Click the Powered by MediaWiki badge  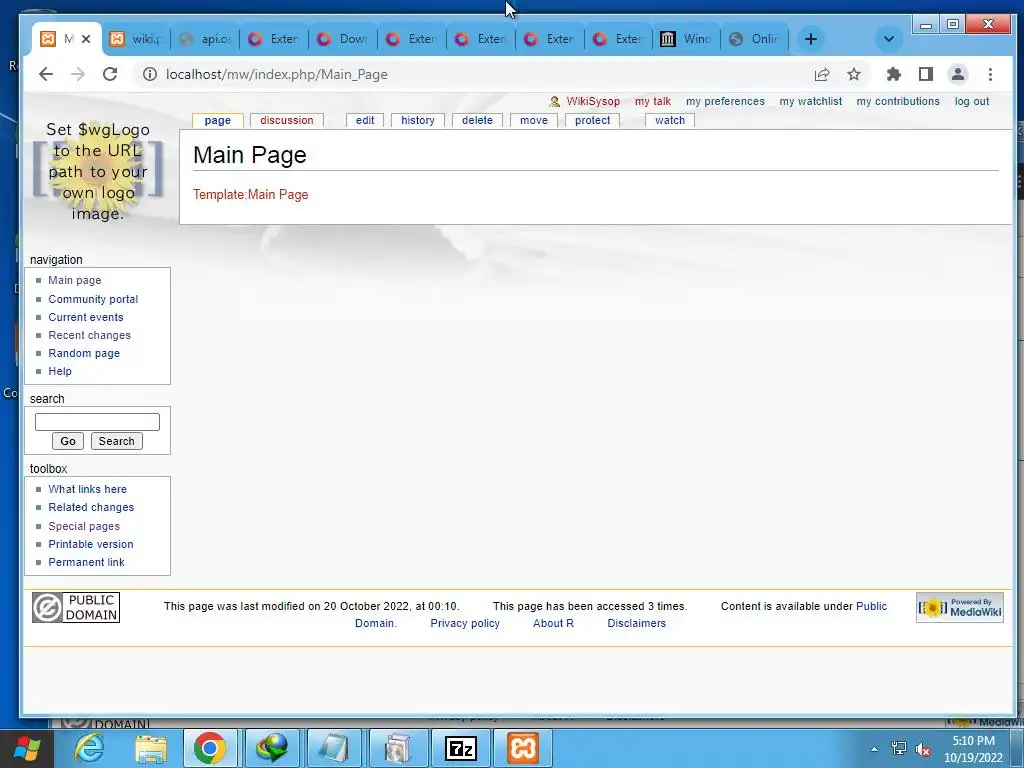pos(959,608)
